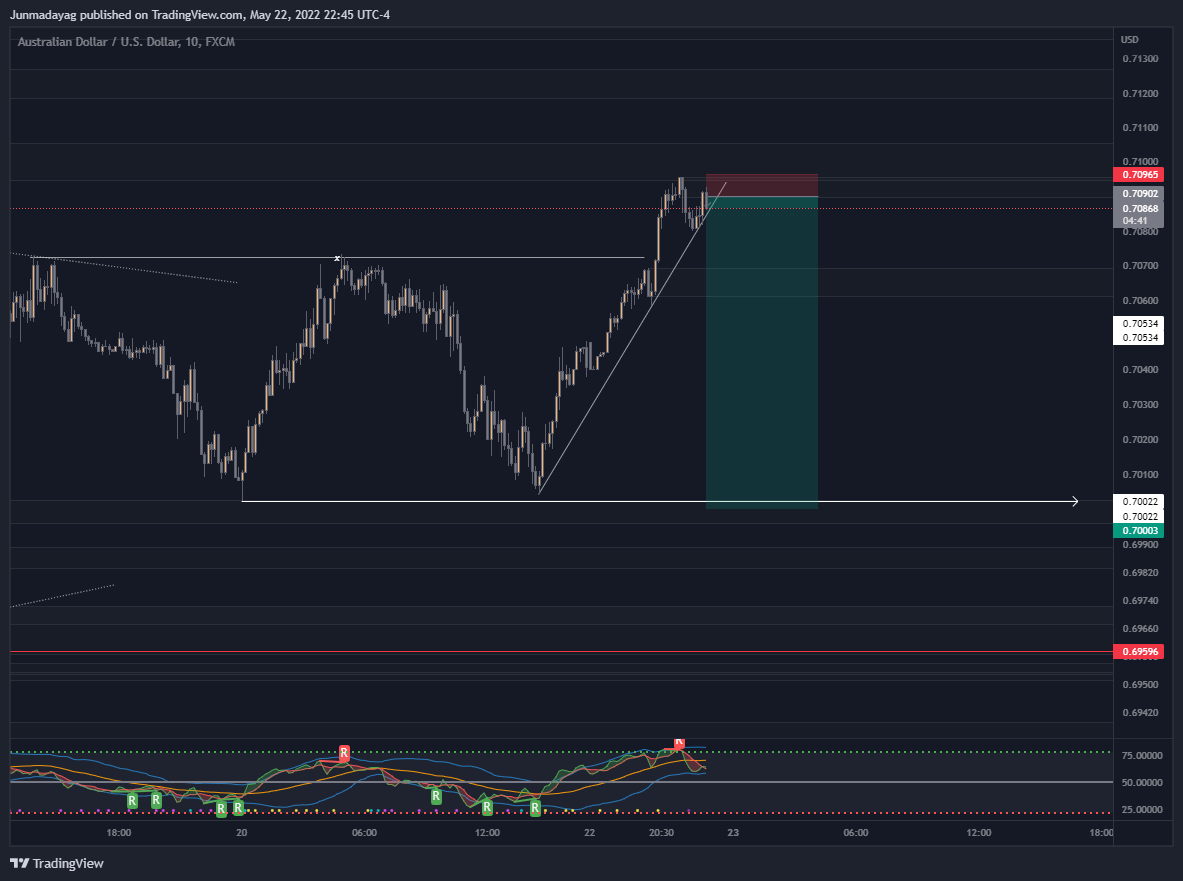Click the 0.70700 price axis value
Screen dimensions: 1183x881
[x=1140, y=266]
